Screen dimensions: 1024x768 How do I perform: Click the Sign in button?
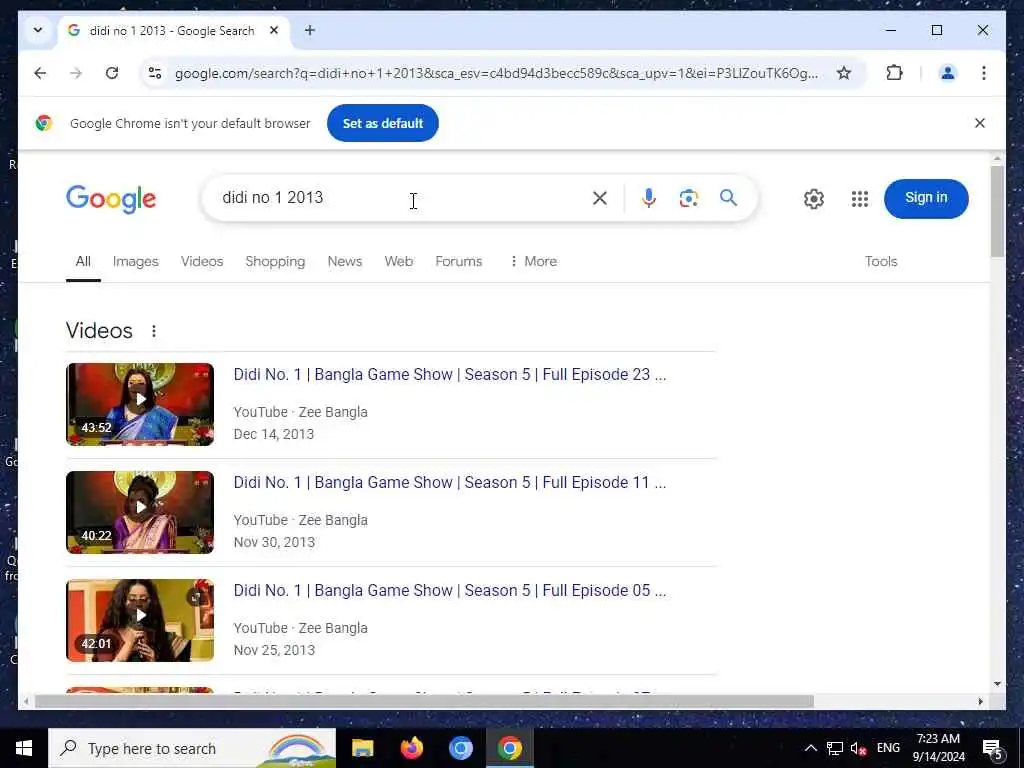(925, 198)
